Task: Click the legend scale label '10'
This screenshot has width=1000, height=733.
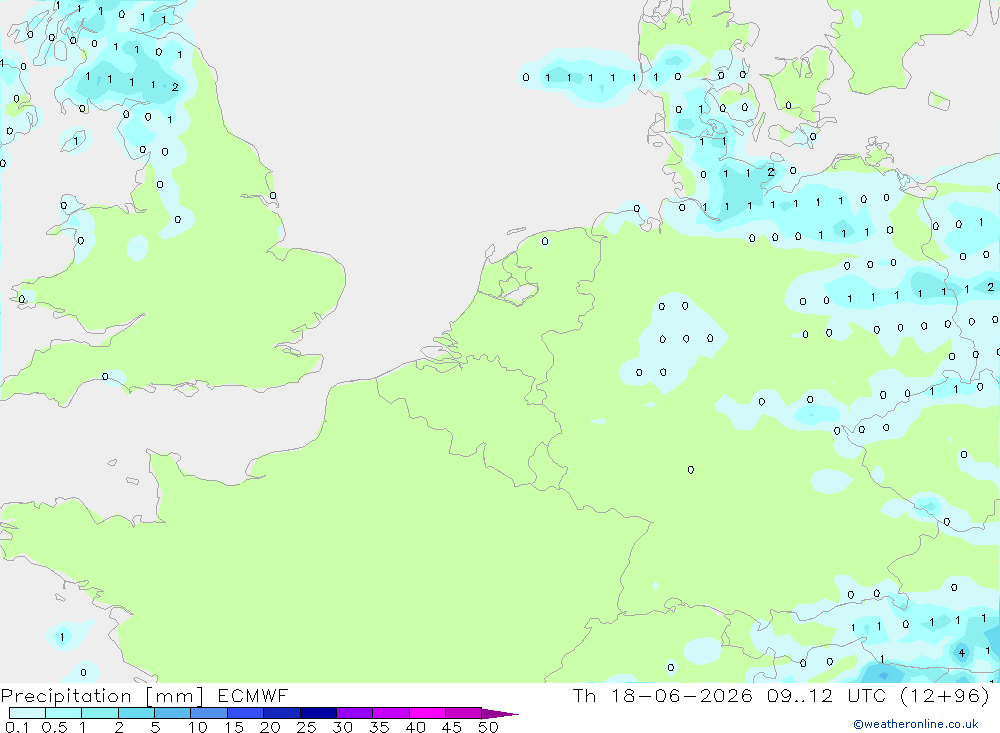Action: 198,727
